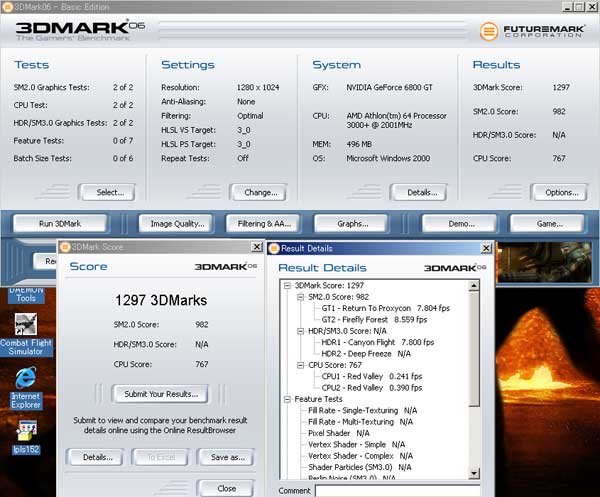Launch Internet Explorer from the desktop
600x497 pixels.
[26, 388]
